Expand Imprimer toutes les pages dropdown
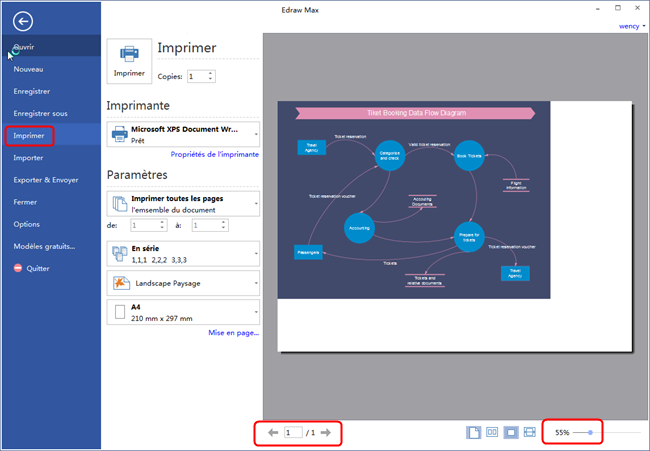650x451 pixels. tap(256, 204)
